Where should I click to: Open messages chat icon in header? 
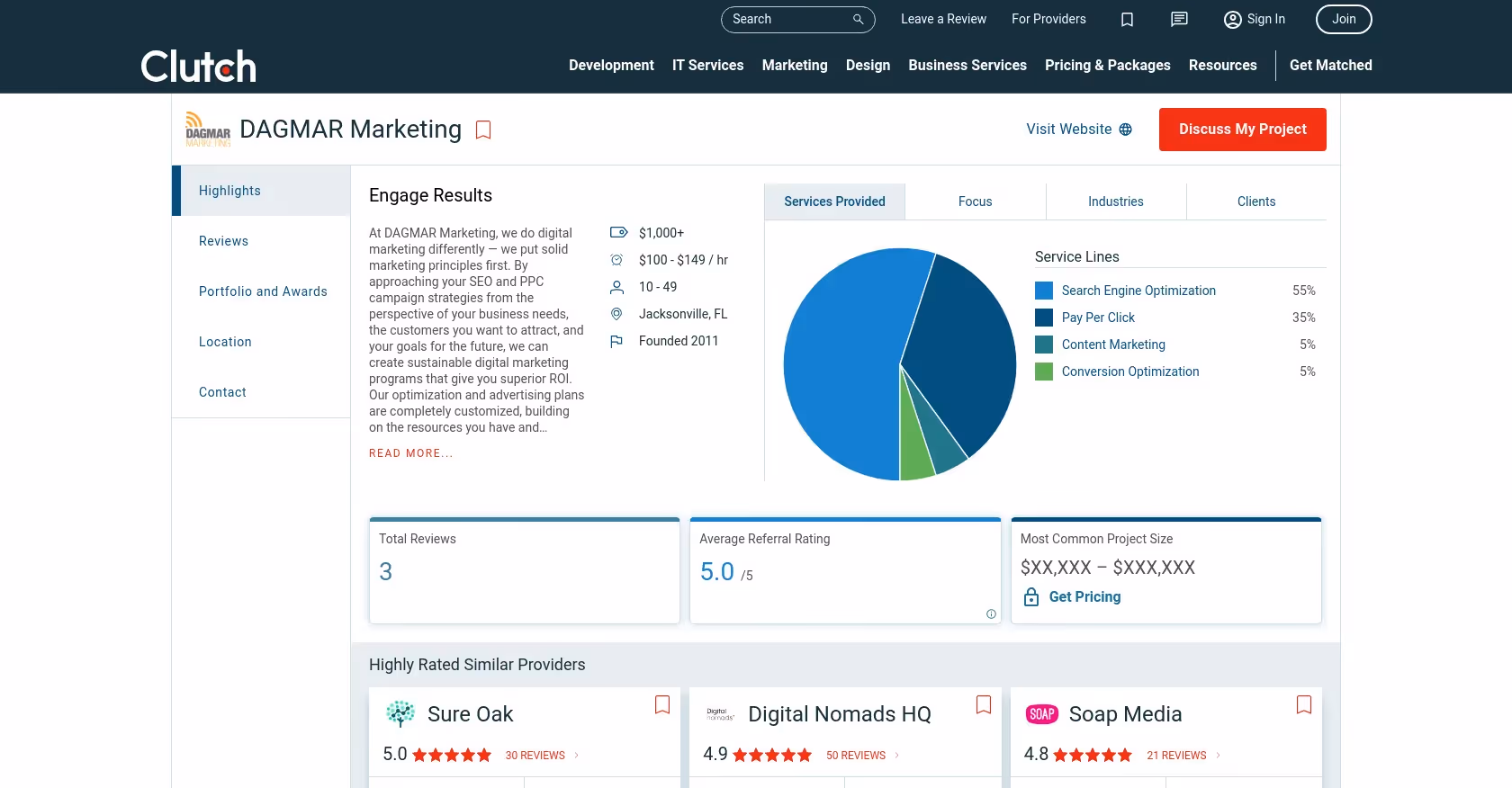tap(1179, 19)
